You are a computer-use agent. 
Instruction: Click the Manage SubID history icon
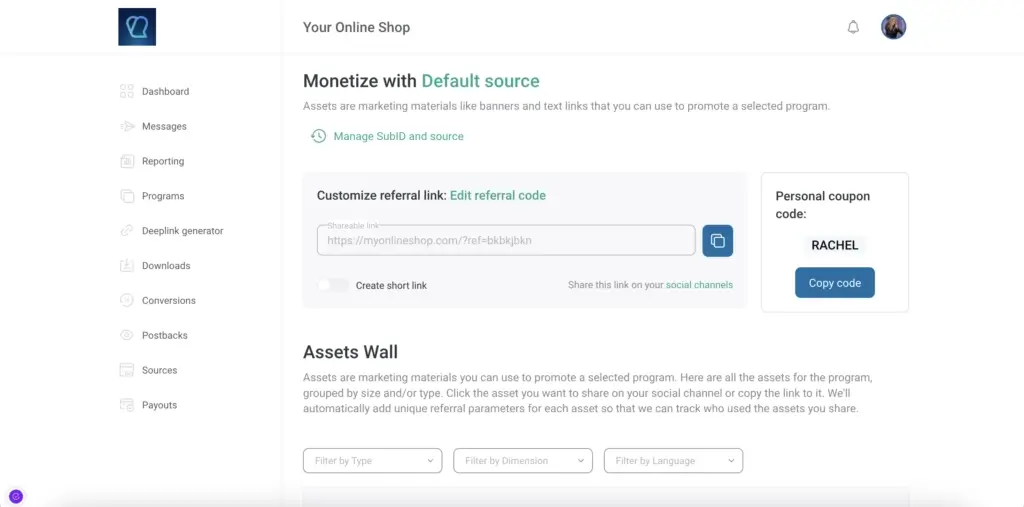(318, 136)
